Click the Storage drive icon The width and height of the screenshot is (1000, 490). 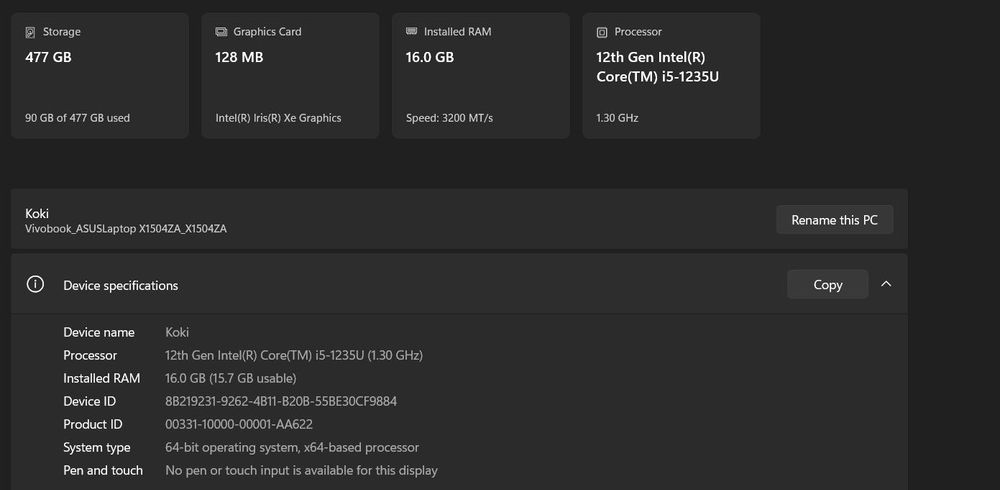31,32
